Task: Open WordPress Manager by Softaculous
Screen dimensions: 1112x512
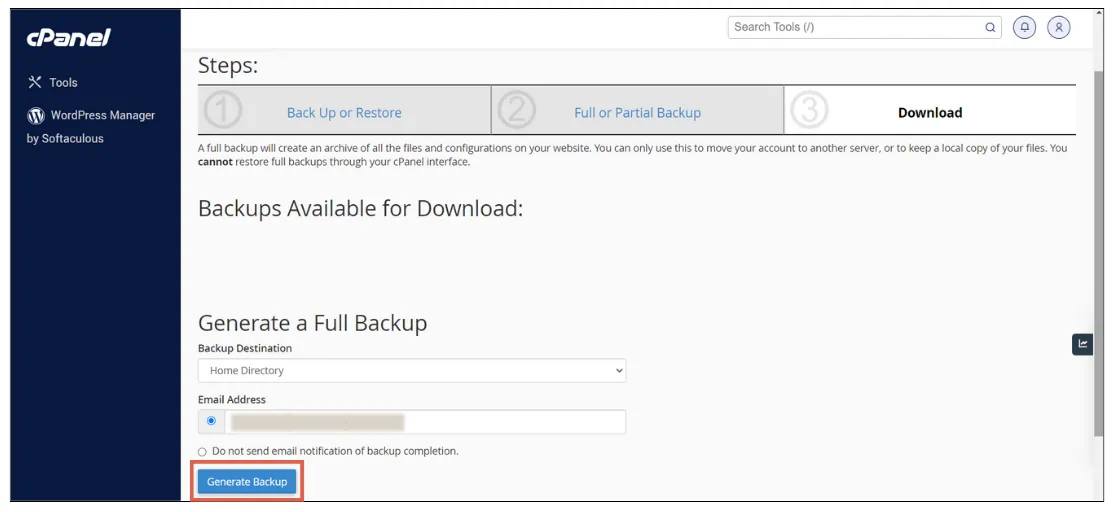Action: pos(91,126)
